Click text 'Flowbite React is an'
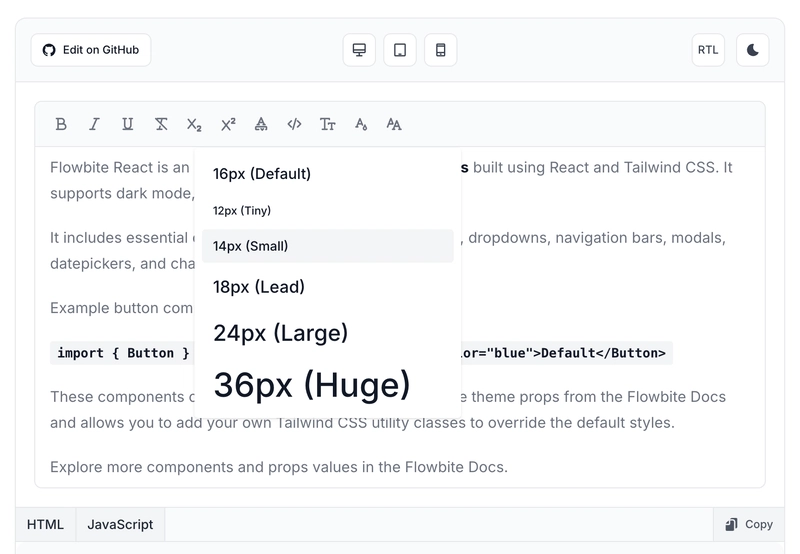800x554 pixels. (x=119, y=167)
